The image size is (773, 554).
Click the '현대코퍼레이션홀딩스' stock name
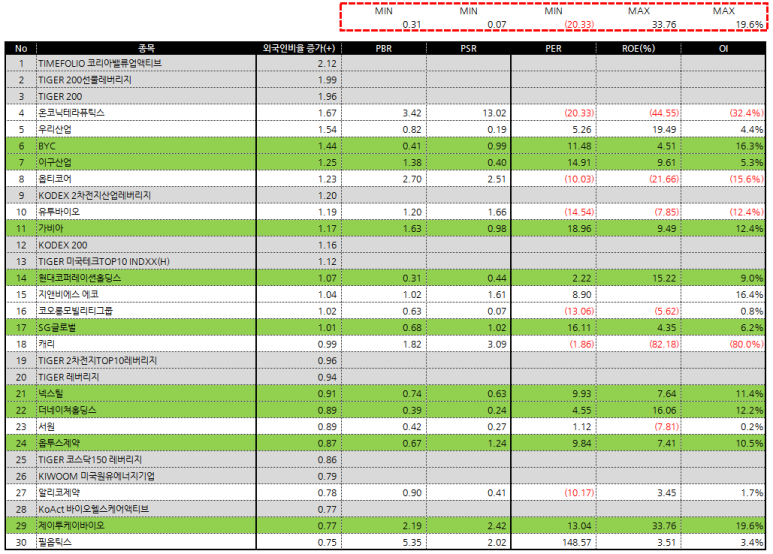coord(80,278)
